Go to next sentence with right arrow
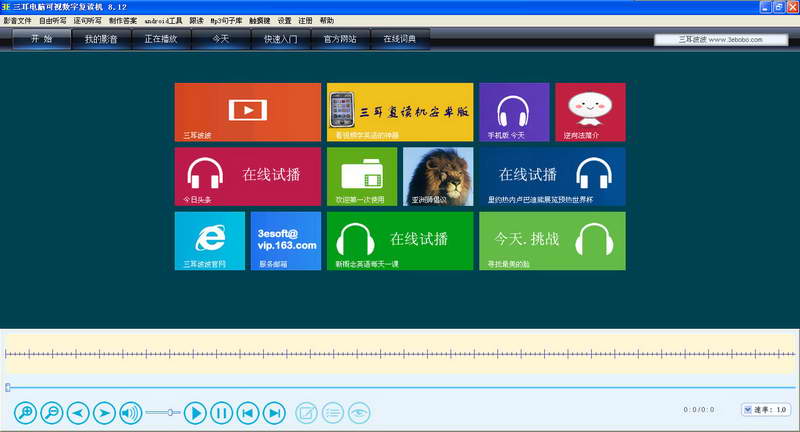 104,413
